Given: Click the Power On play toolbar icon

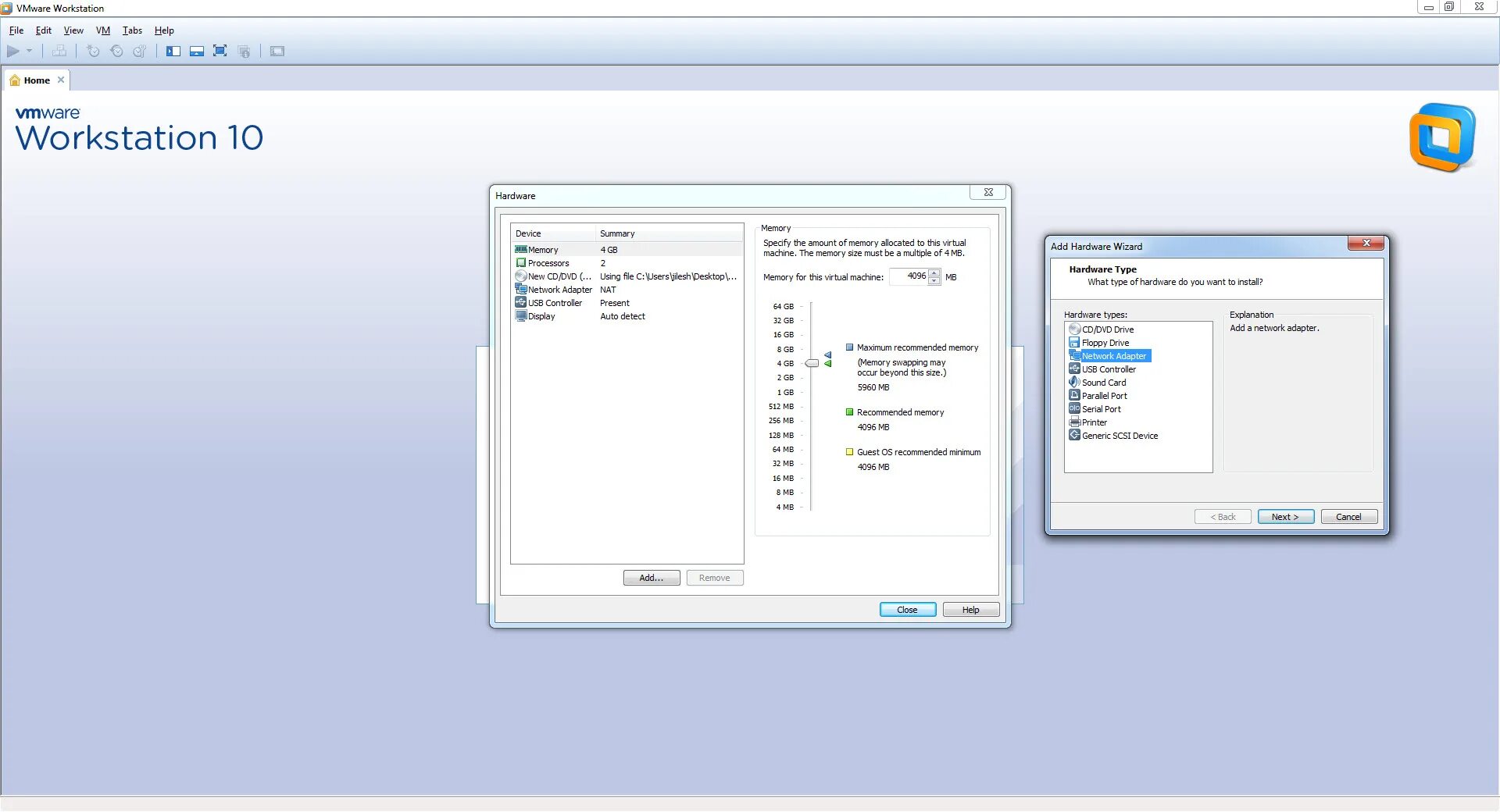Looking at the screenshot, I should click(x=13, y=52).
